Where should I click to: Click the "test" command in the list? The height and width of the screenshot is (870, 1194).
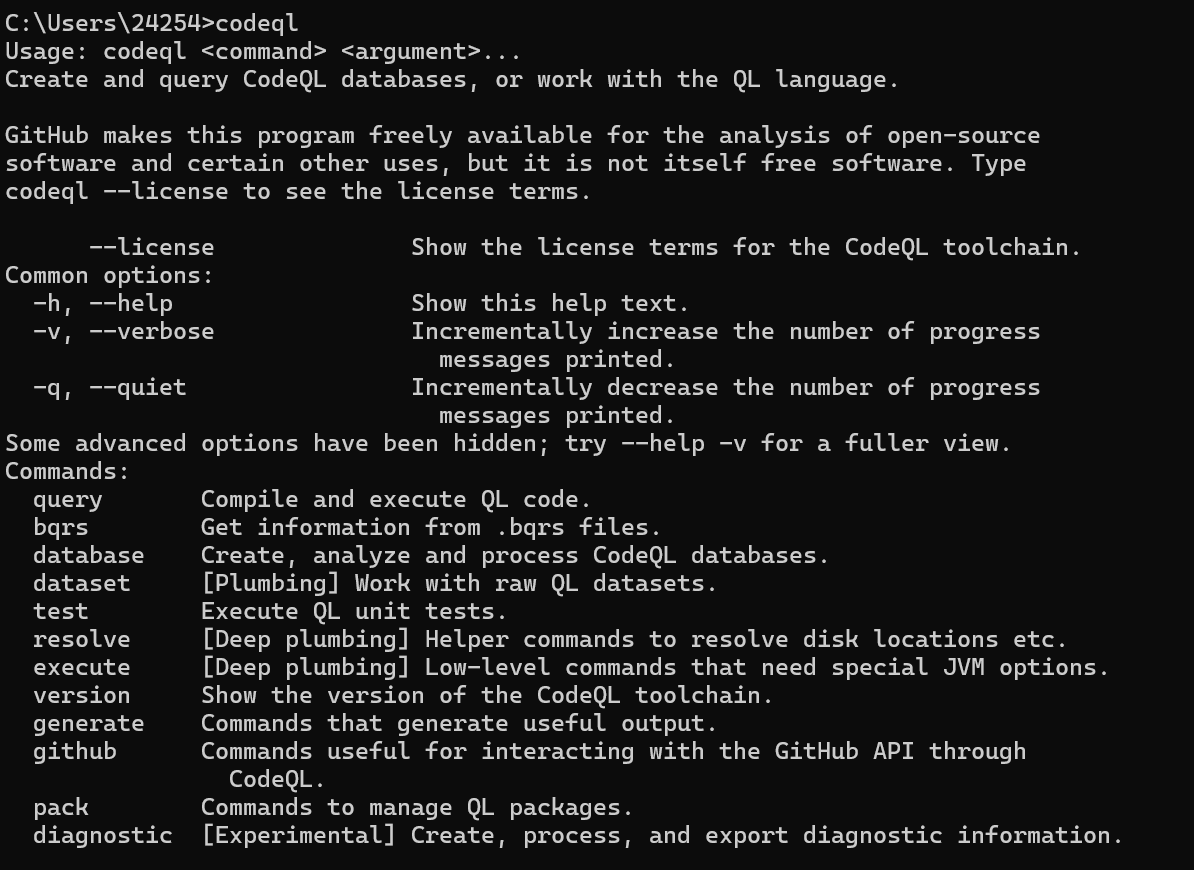[x=60, y=611]
